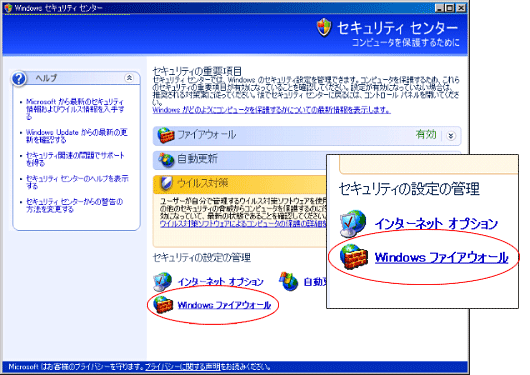530x375 pixels.
Task: Click the firewall icon in ファイアウォール header
Action: coord(166,135)
